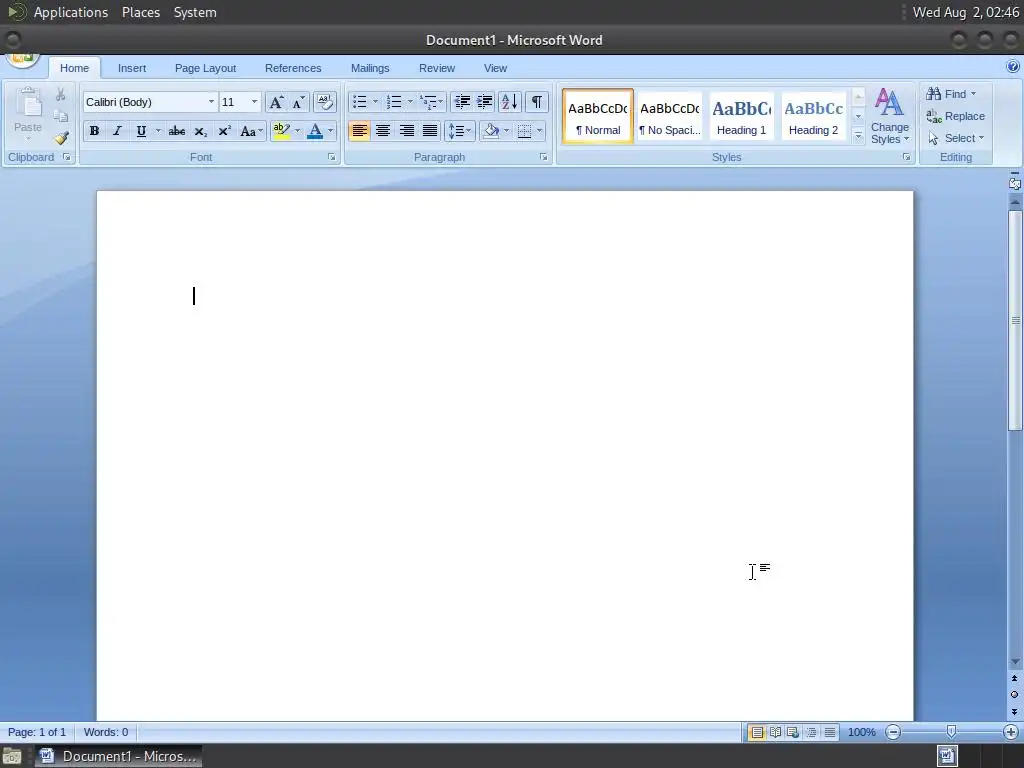The width and height of the screenshot is (1024, 768).
Task: Click Shrink Font button
Action: tap(298, 102)
